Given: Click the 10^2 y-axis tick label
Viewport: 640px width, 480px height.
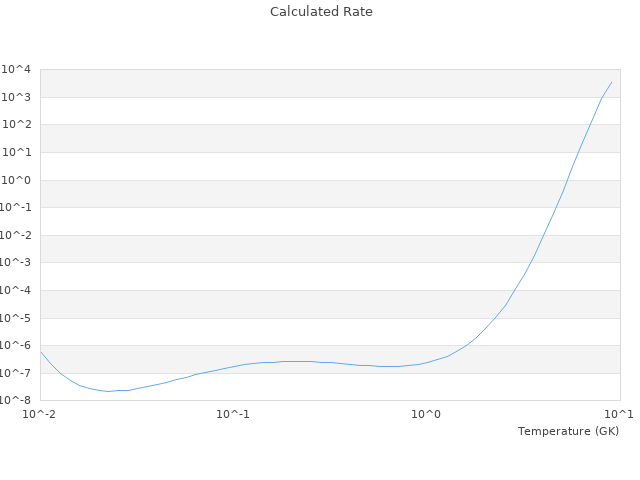Looking at the screenshot, I should [17, 125].
